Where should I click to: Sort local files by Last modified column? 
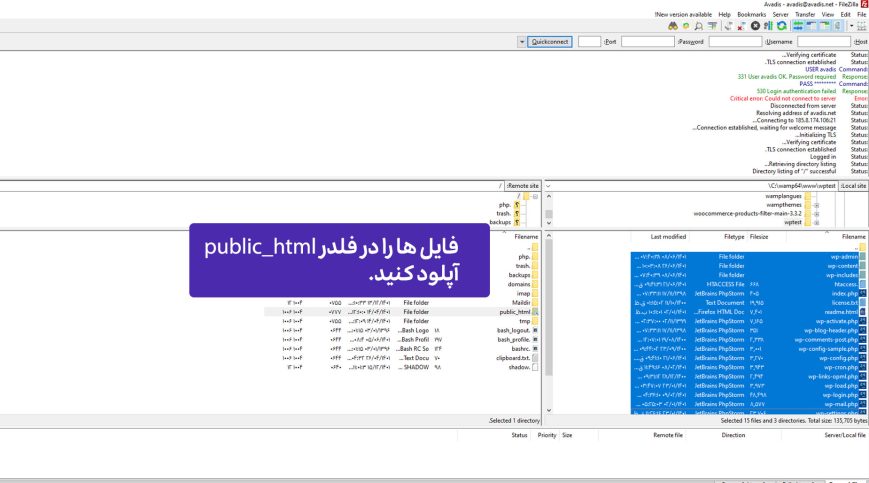click(x=668, y=237)
